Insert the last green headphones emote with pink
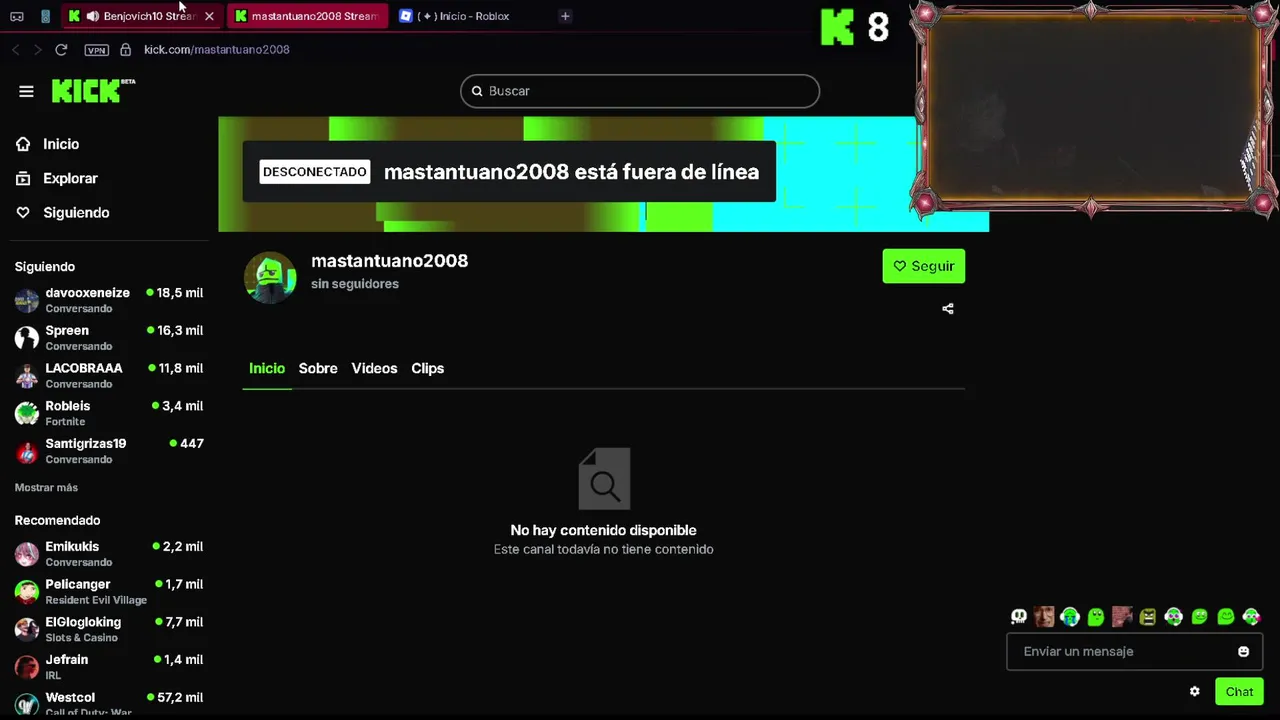 click(1251, 617)
